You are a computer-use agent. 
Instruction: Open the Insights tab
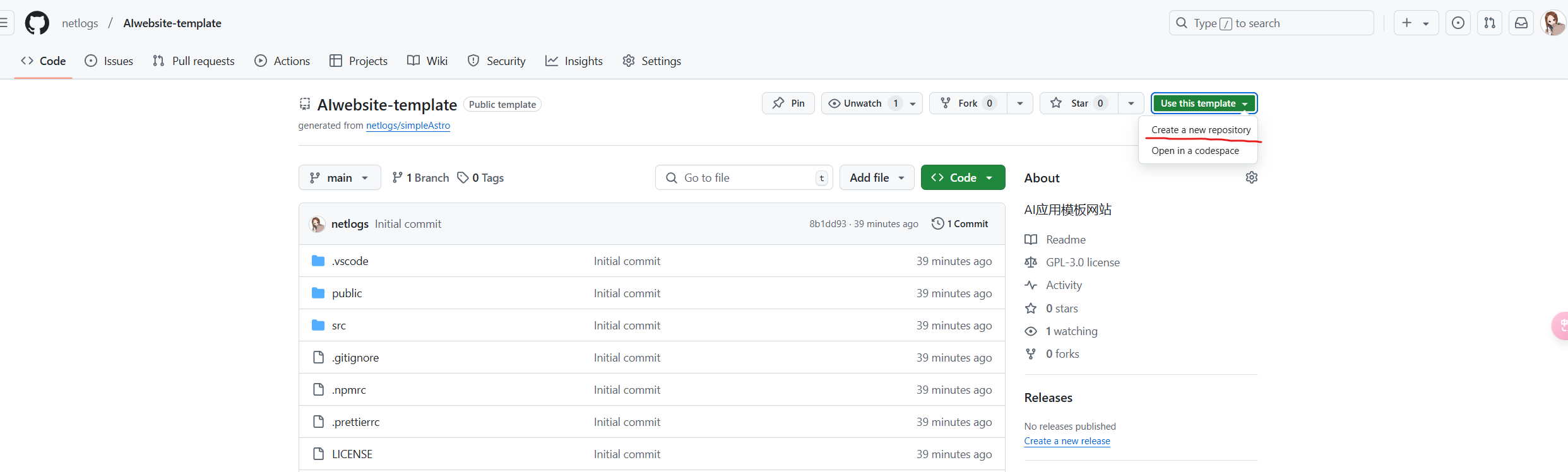[x=574, y=61]
